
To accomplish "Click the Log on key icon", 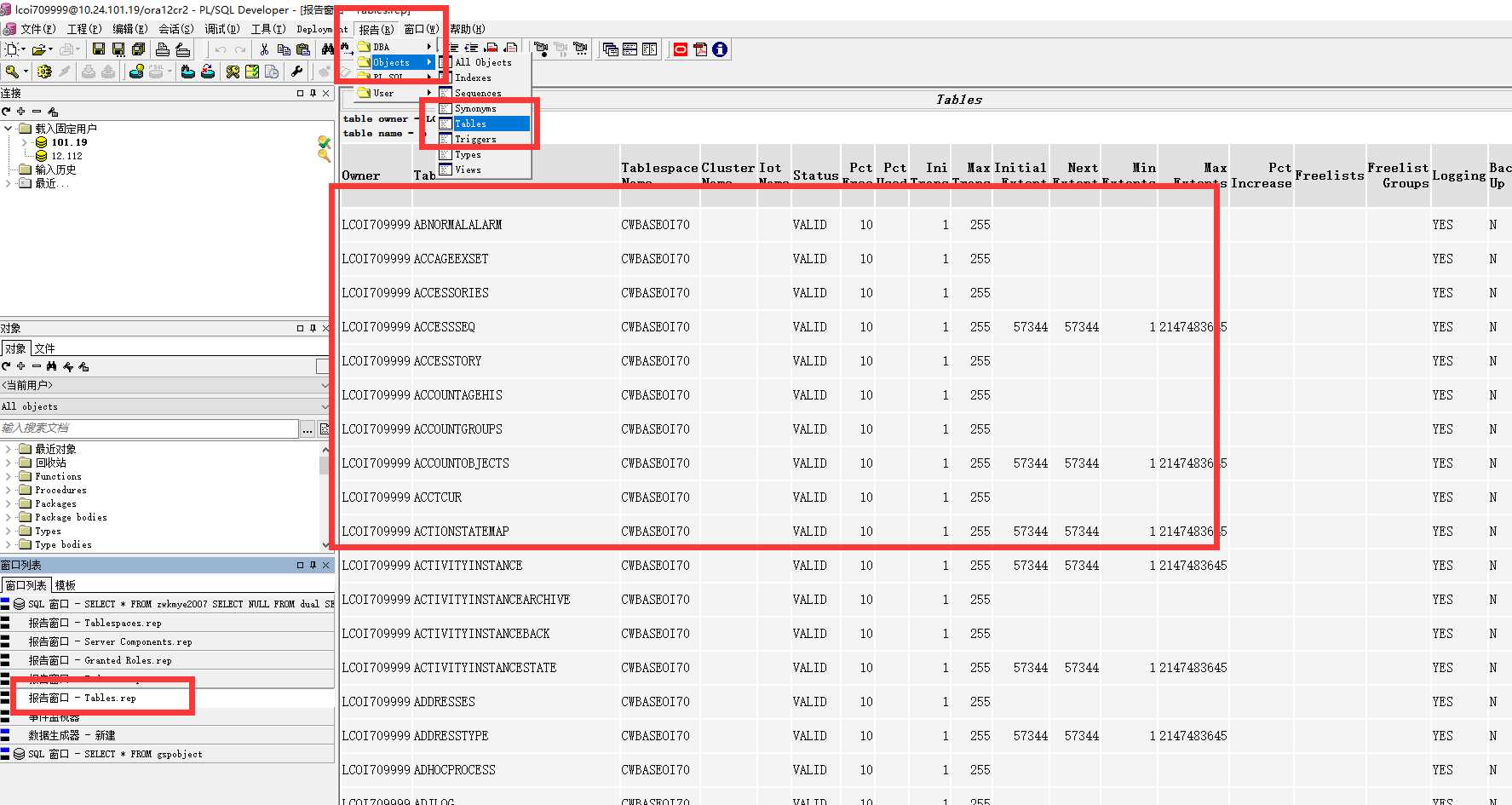I will click(x=12, y=72).
